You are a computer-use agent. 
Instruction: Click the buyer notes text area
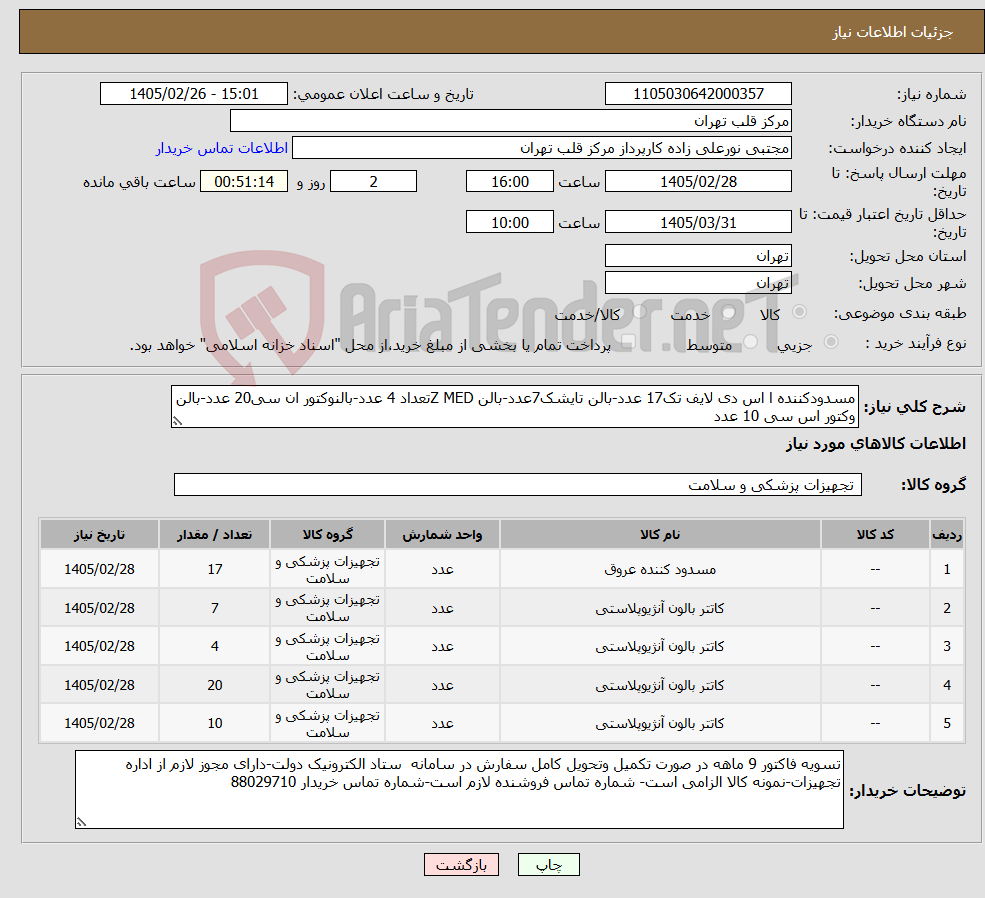pyautogui.click(x=459, y=789)
